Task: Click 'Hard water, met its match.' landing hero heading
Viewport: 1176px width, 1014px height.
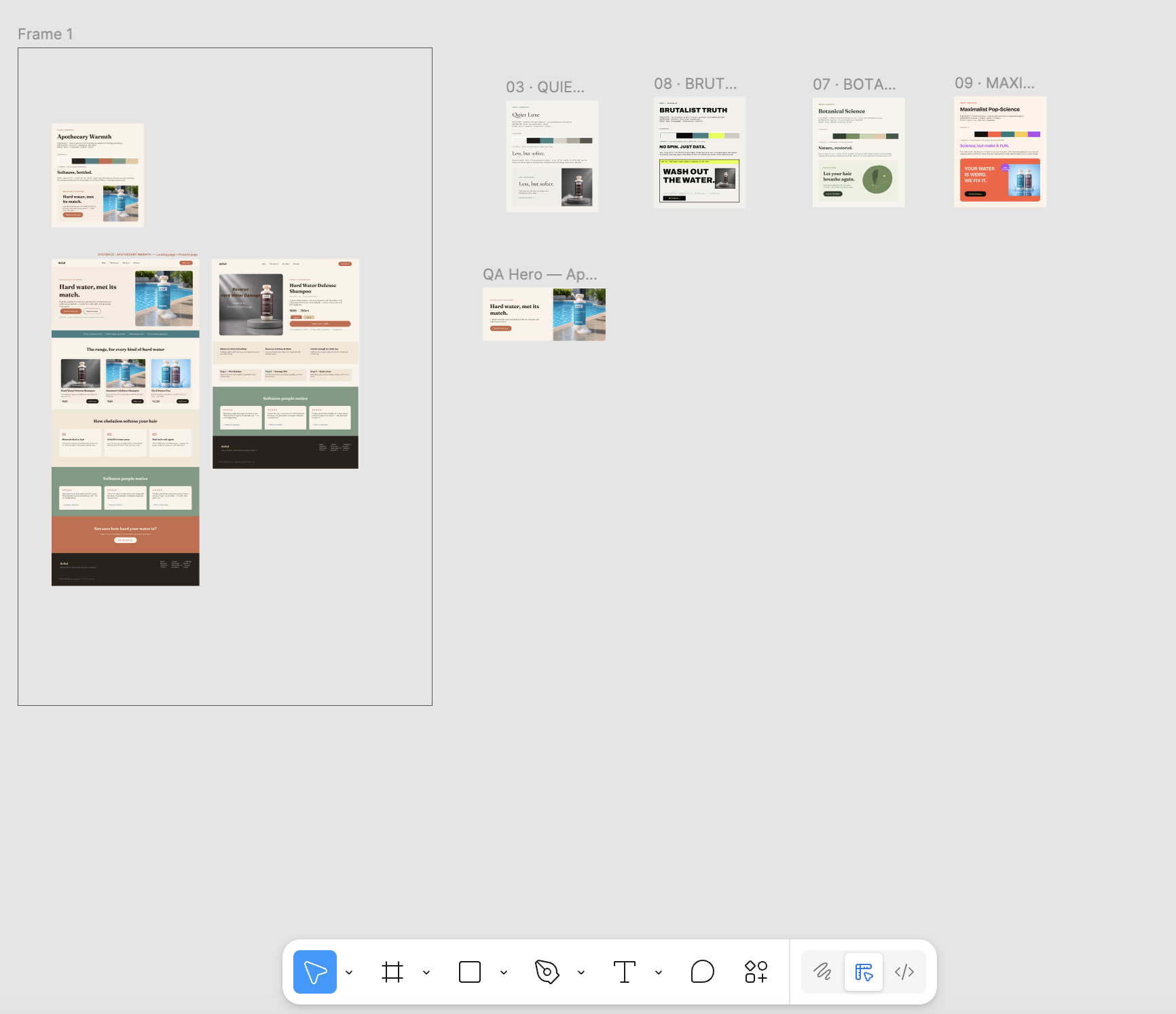Action: tap(88, 291)
